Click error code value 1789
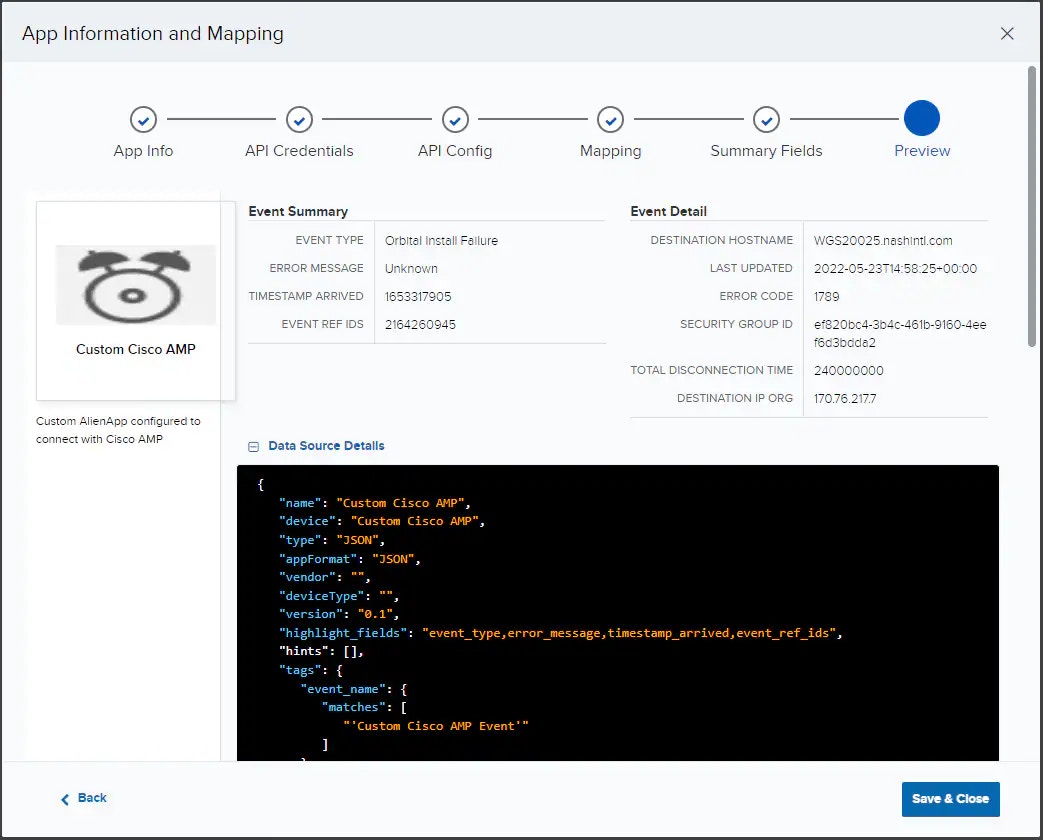Screen dimensions: 1043x840 coord(826,297)
